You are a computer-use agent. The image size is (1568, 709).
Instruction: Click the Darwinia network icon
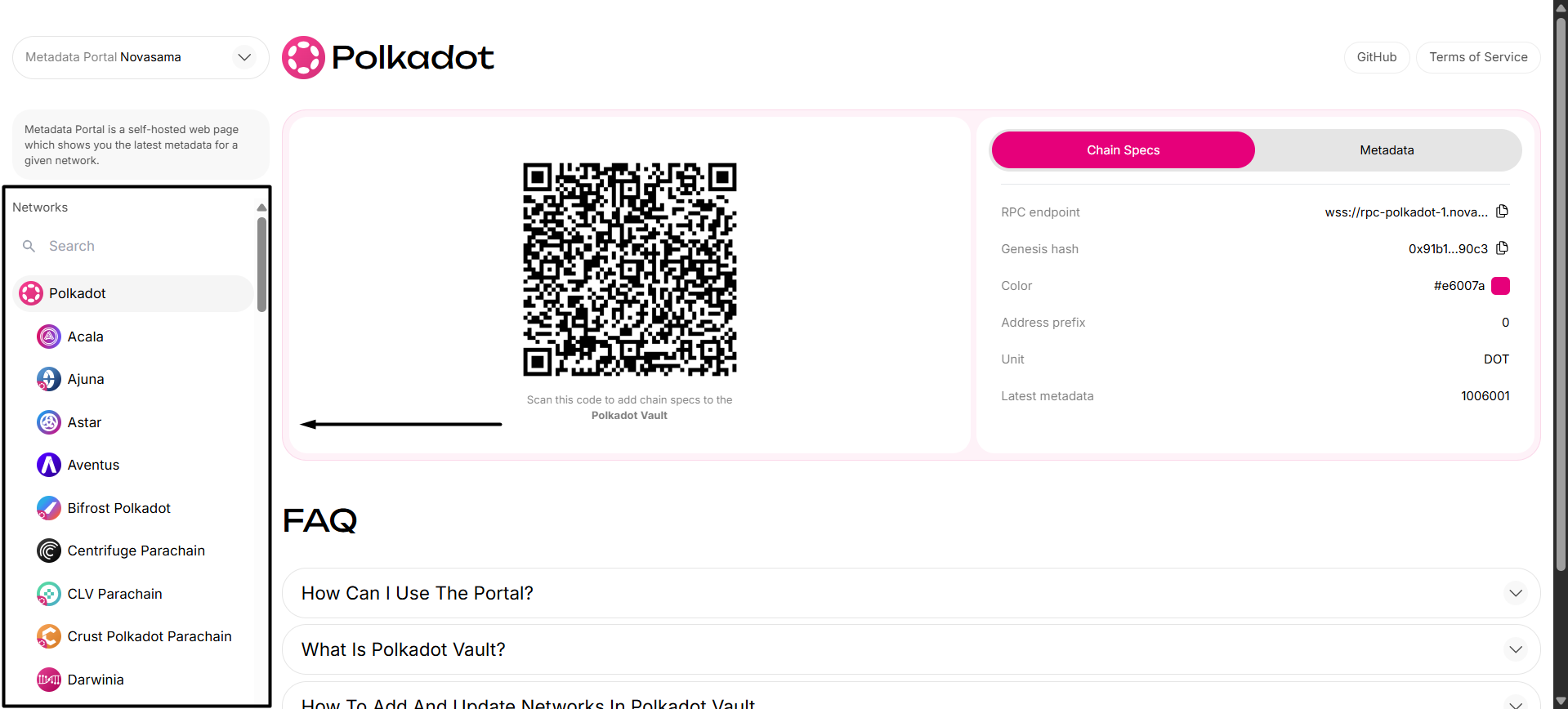(x=49, y=680)
